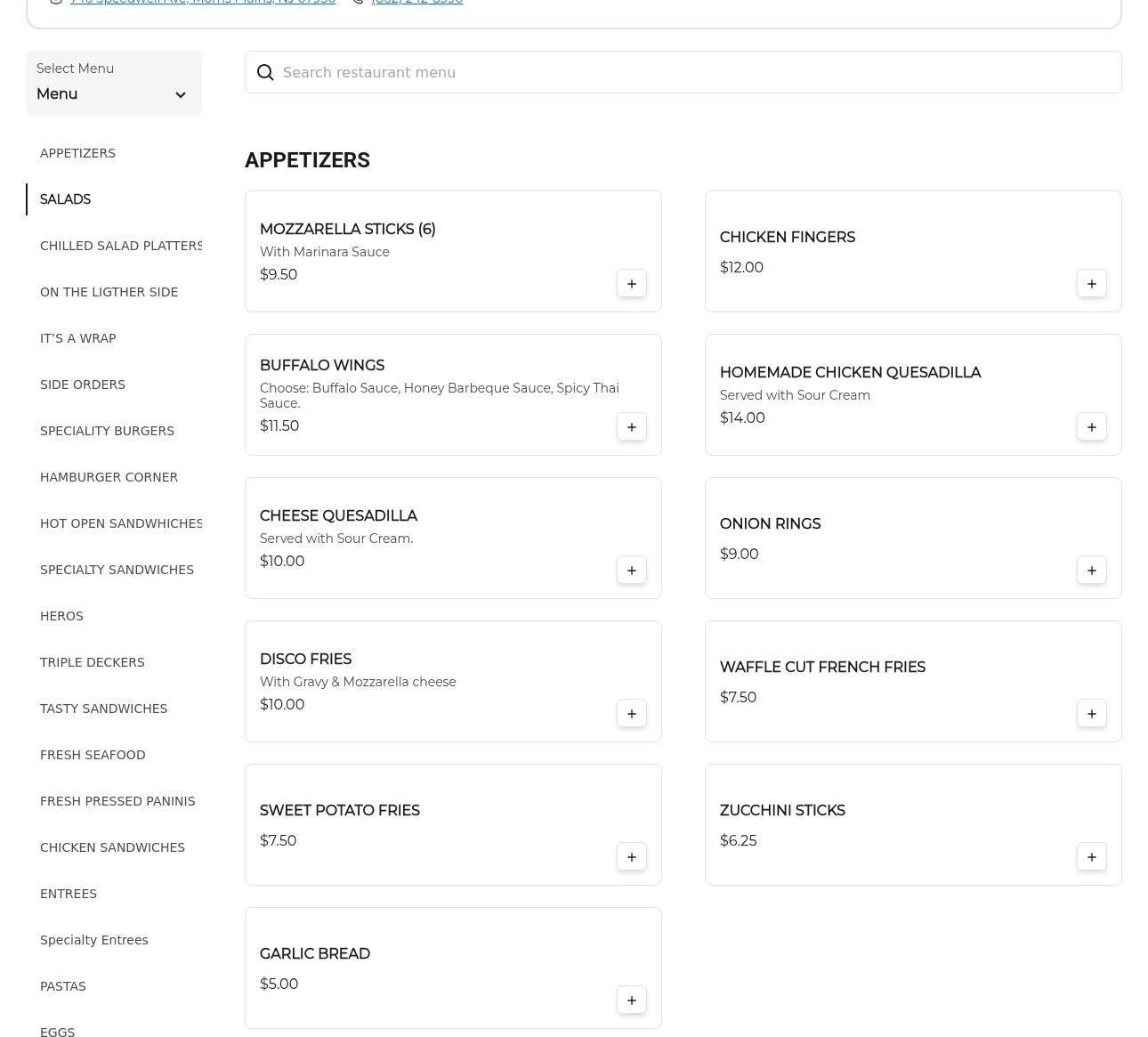Add Buffalo Wings to the cart
Screen dimensions: 1148x1037
point(631,427)
